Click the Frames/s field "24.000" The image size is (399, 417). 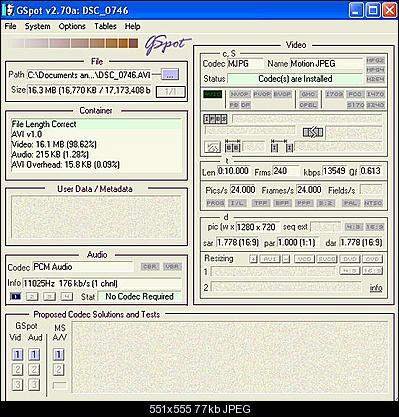[x=309, y=190]
